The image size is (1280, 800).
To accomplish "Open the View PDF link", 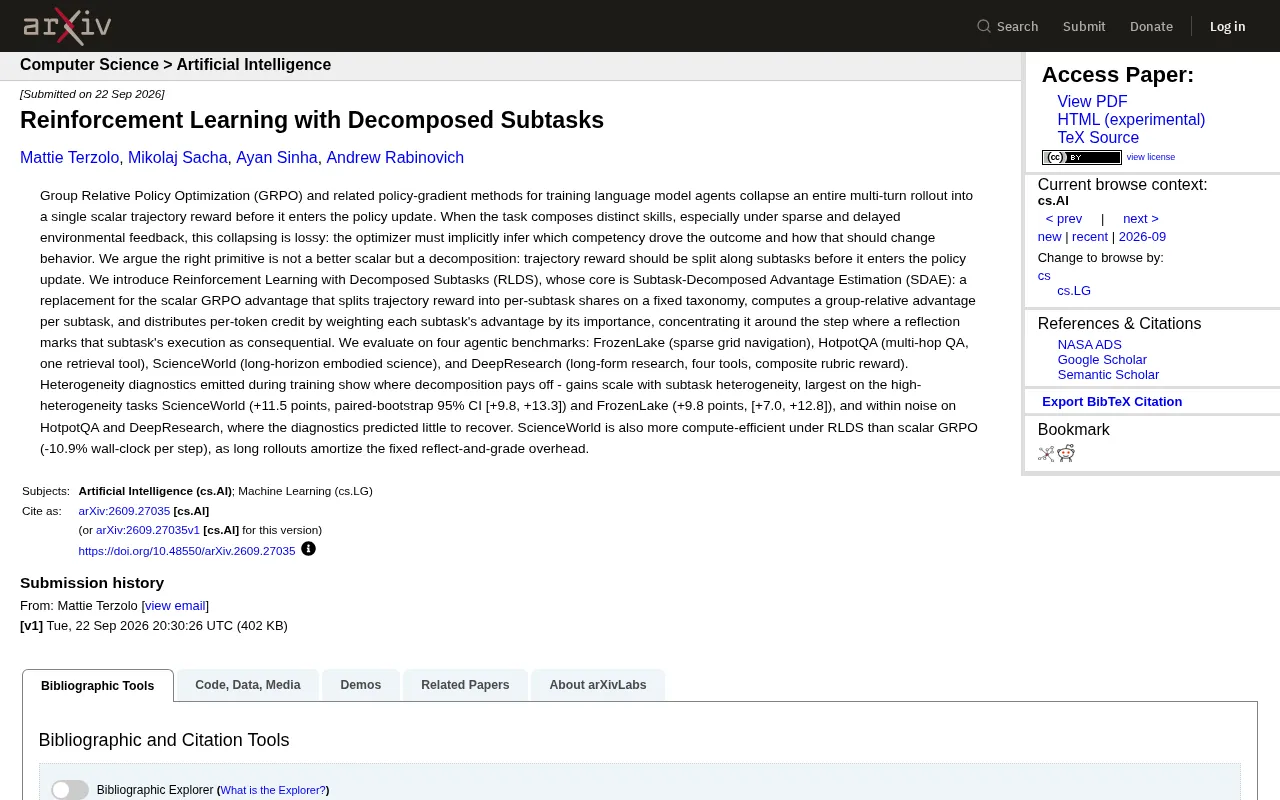I will click(x=1092, y=102).
